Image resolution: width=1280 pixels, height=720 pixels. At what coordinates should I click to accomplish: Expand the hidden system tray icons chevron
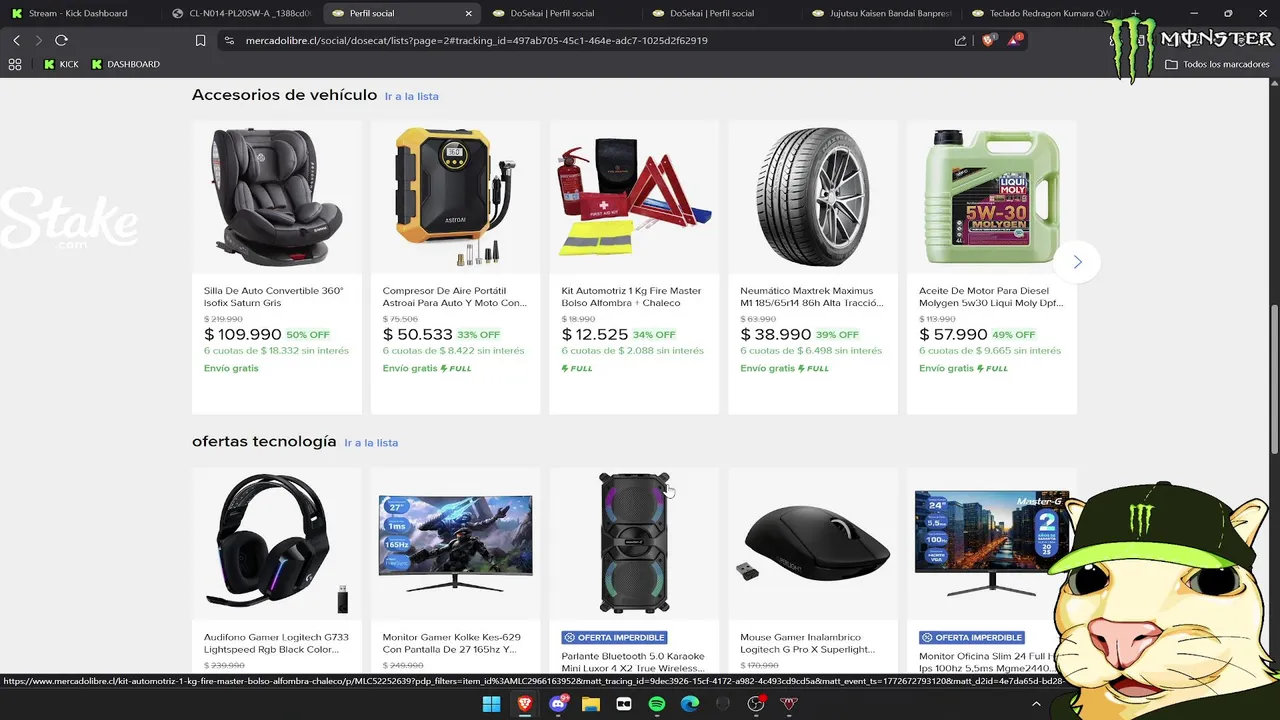pos(1036,704)
